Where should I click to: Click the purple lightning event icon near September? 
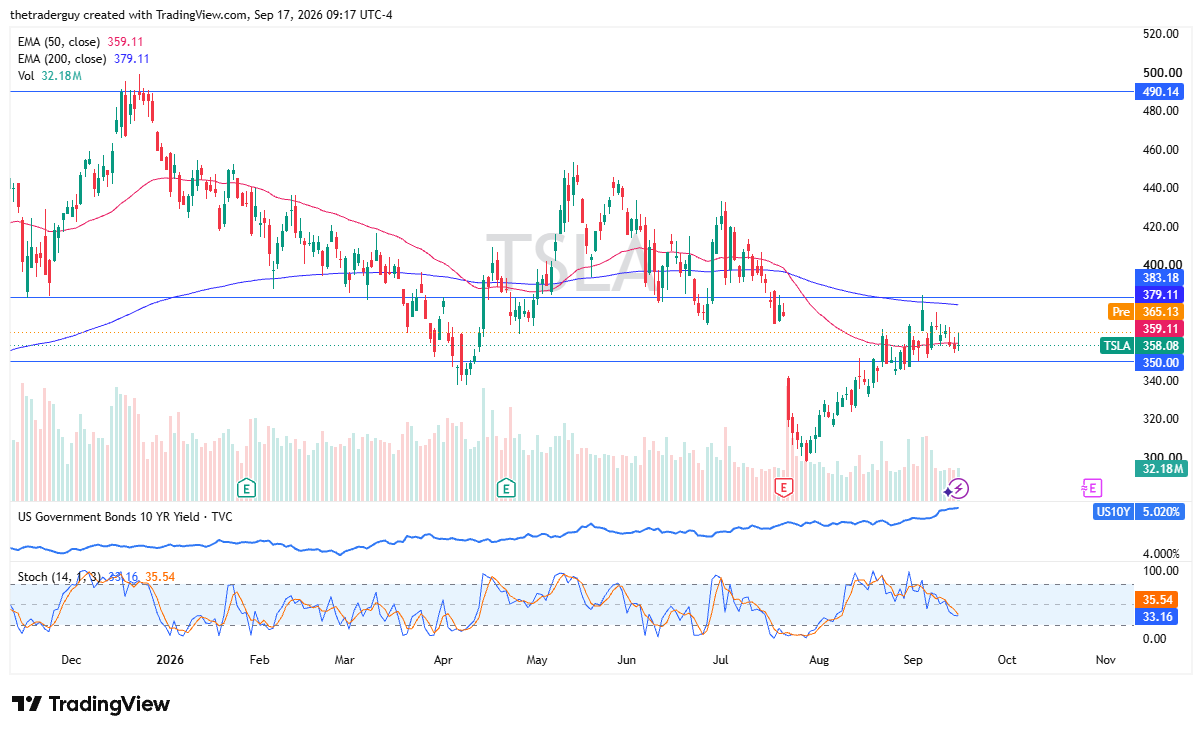click(958, 488)
